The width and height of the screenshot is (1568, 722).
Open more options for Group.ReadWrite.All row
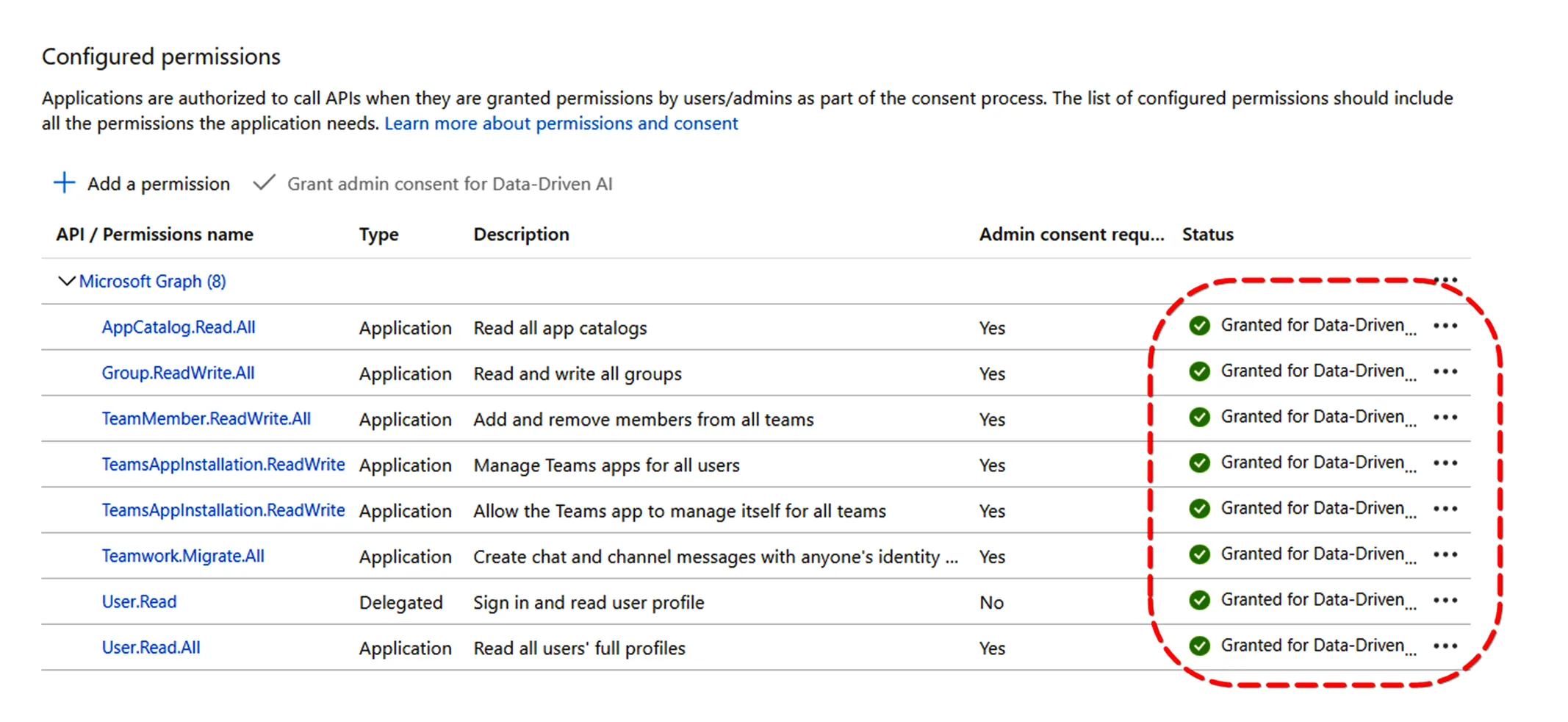(1445, 371)
